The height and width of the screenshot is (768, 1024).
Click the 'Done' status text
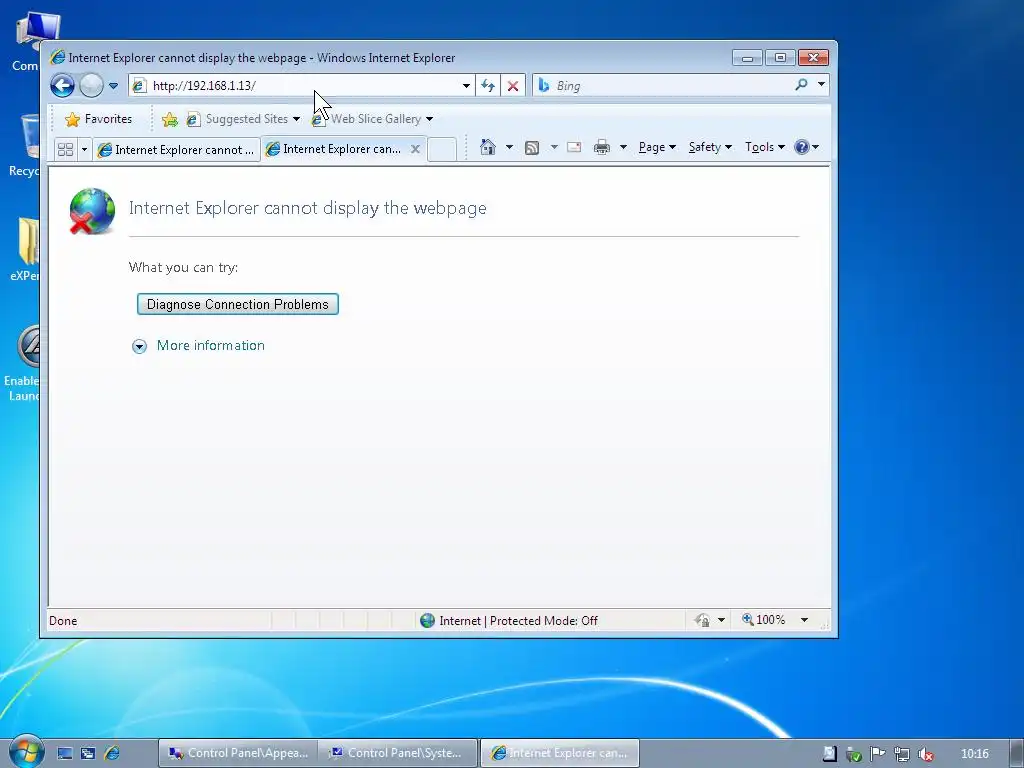63,620
